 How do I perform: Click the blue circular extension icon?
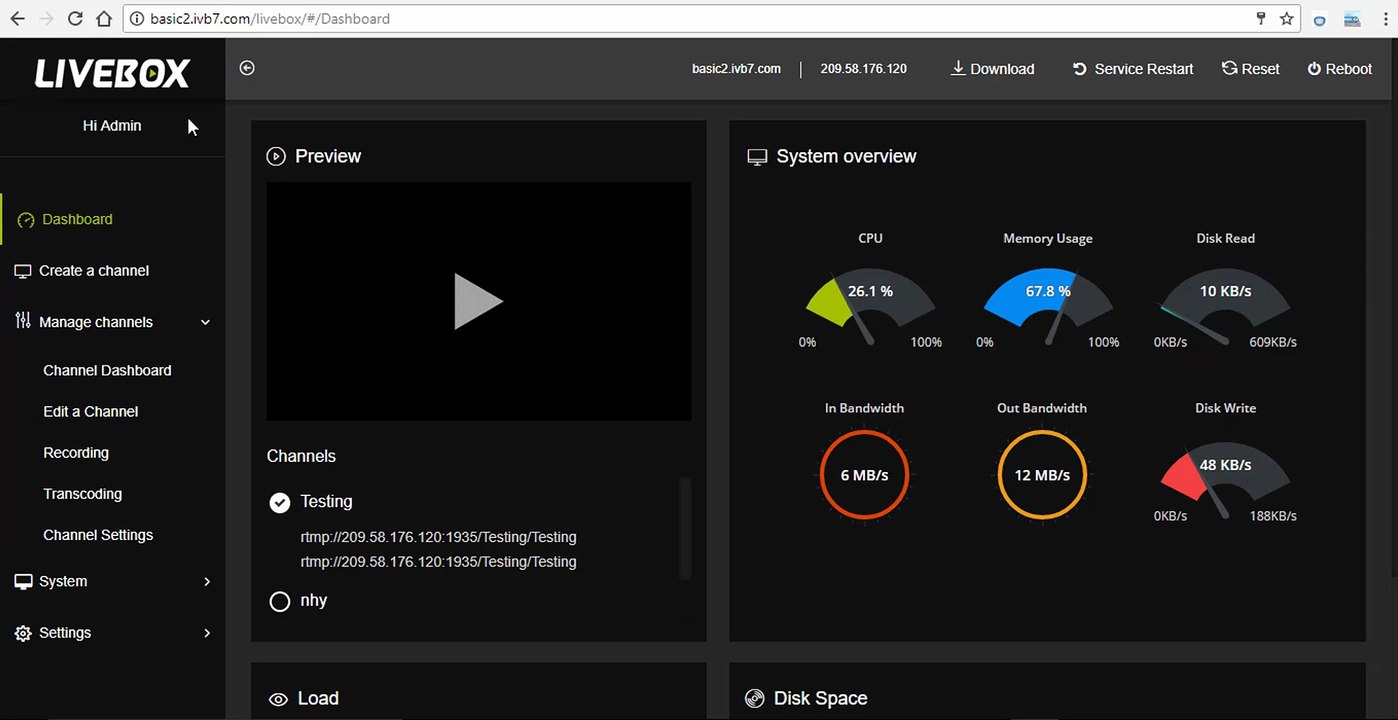pos(1320,19)
